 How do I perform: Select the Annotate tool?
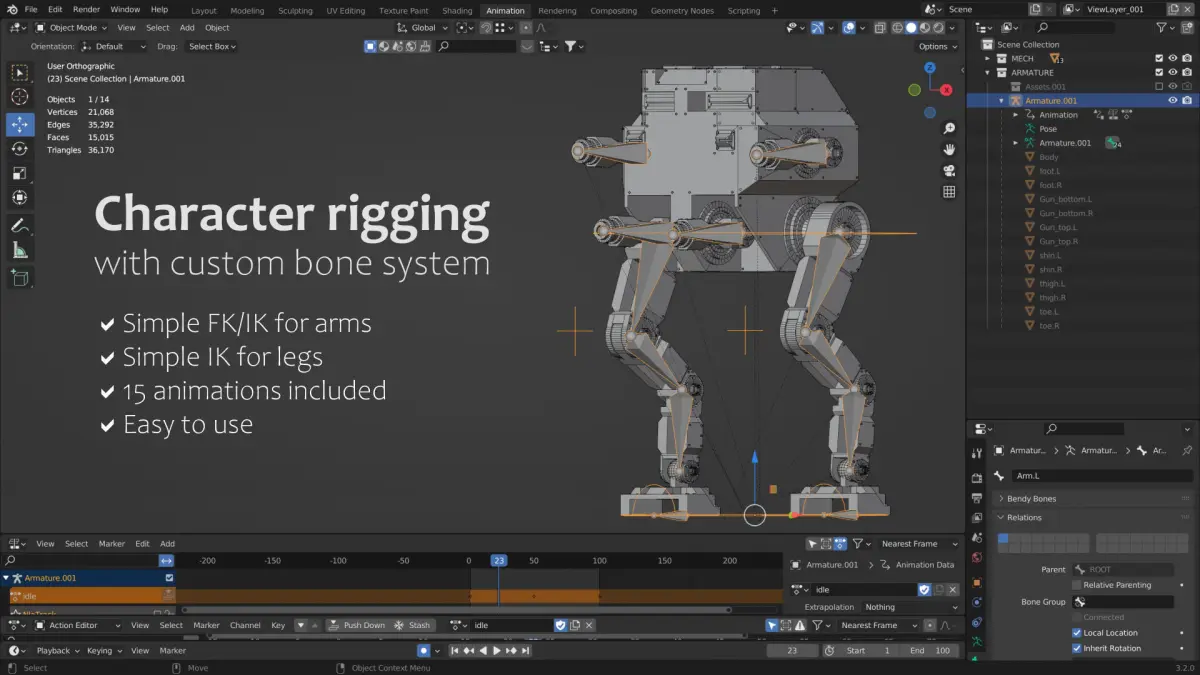tap(20, 226)
